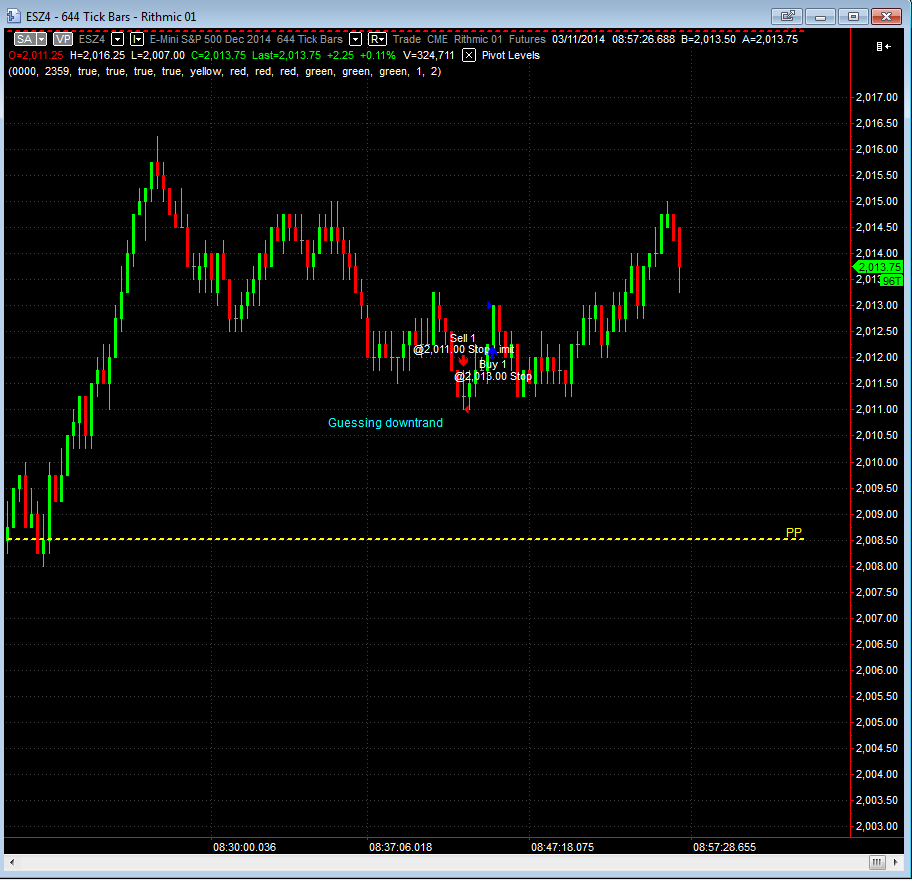This screenshot has height=881, width=912.
Task: Click the Futures label in header
Action: 527,39
